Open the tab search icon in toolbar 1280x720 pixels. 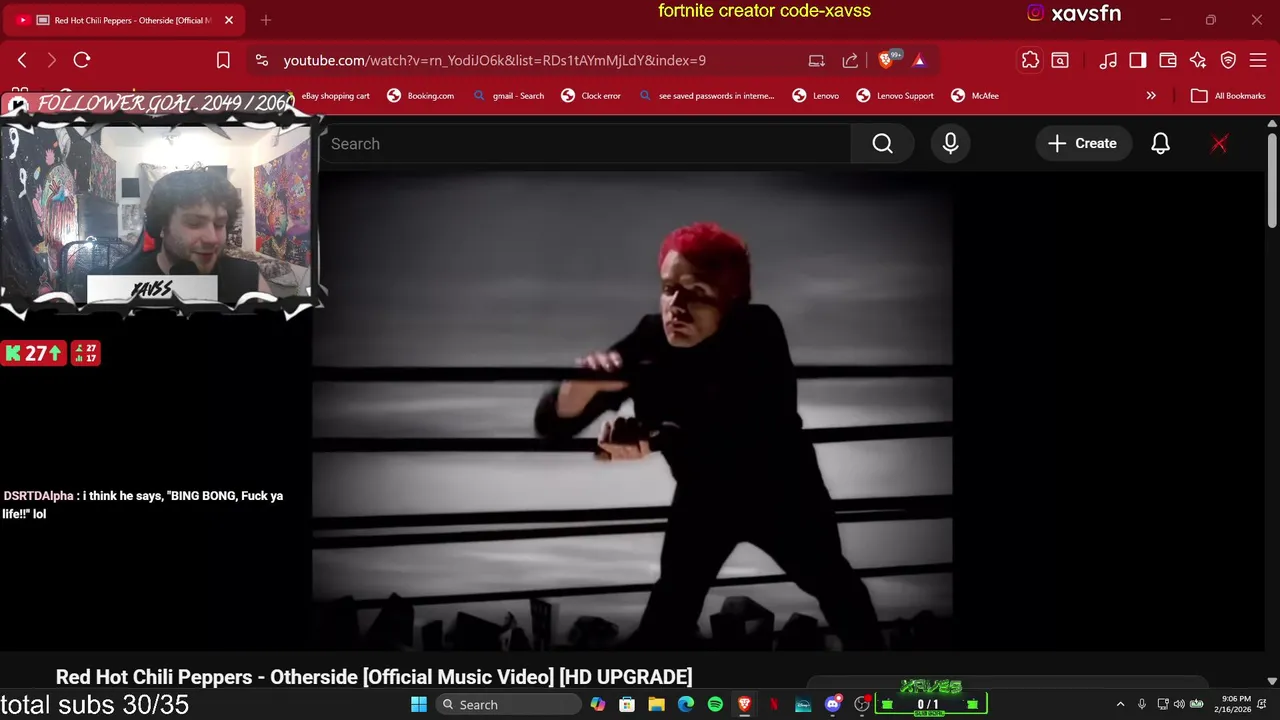click(1060, 60)
